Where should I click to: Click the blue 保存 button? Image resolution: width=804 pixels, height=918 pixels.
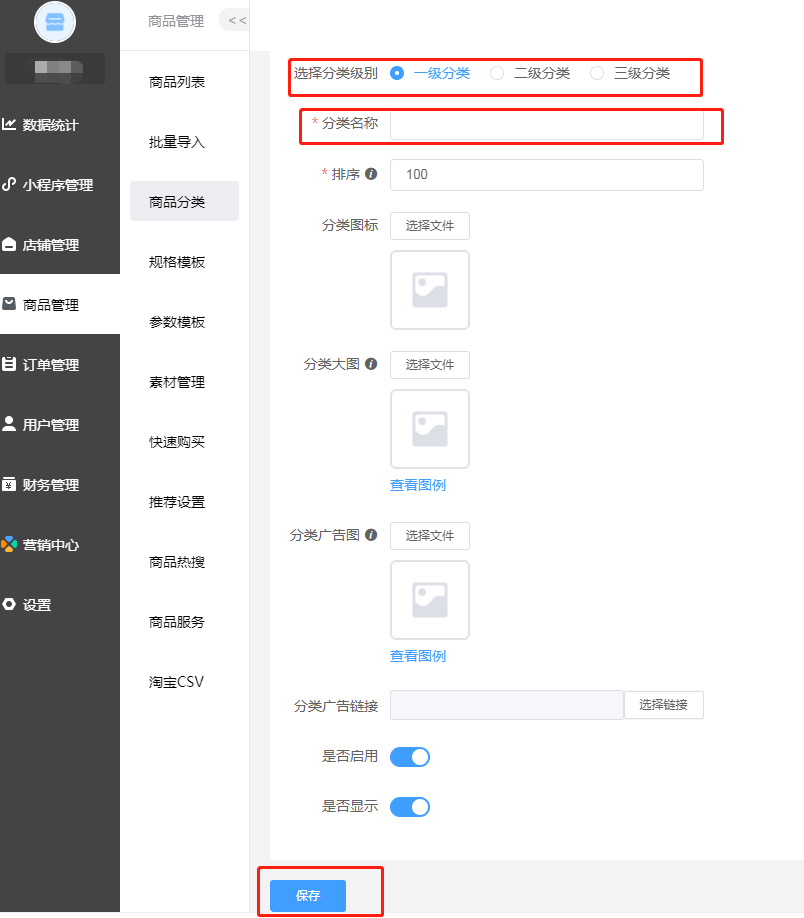point(308,895)
